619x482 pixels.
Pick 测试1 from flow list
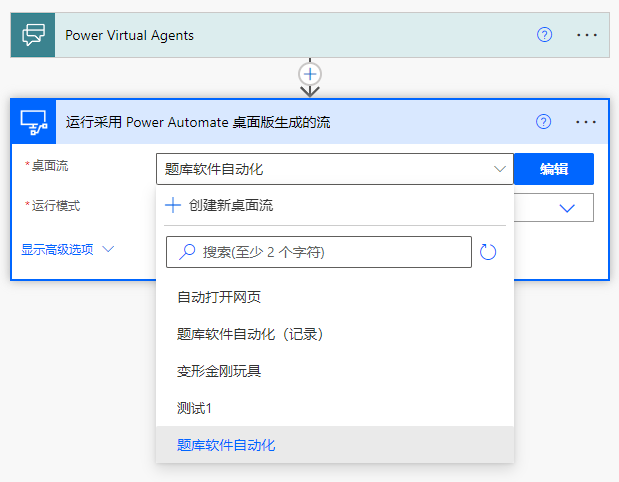(195, 408)
